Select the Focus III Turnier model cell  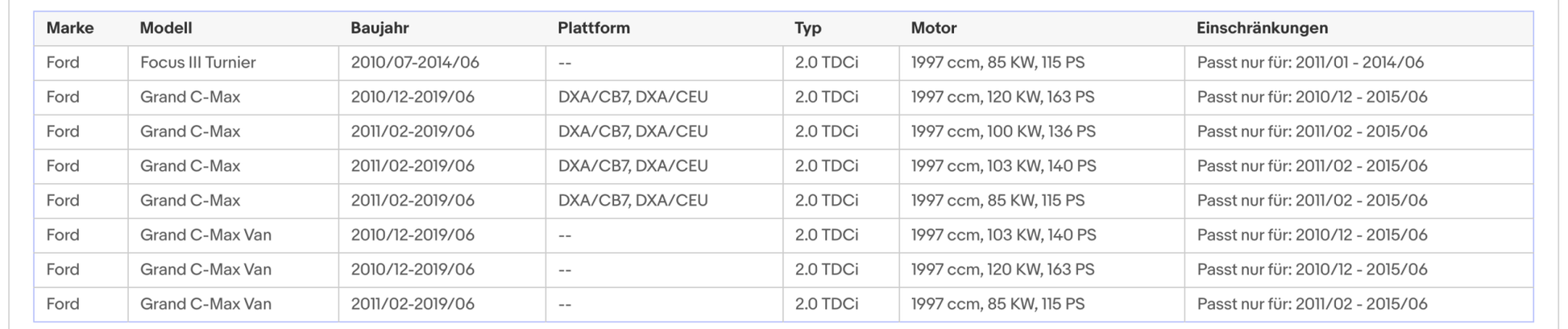pos(233,63)
